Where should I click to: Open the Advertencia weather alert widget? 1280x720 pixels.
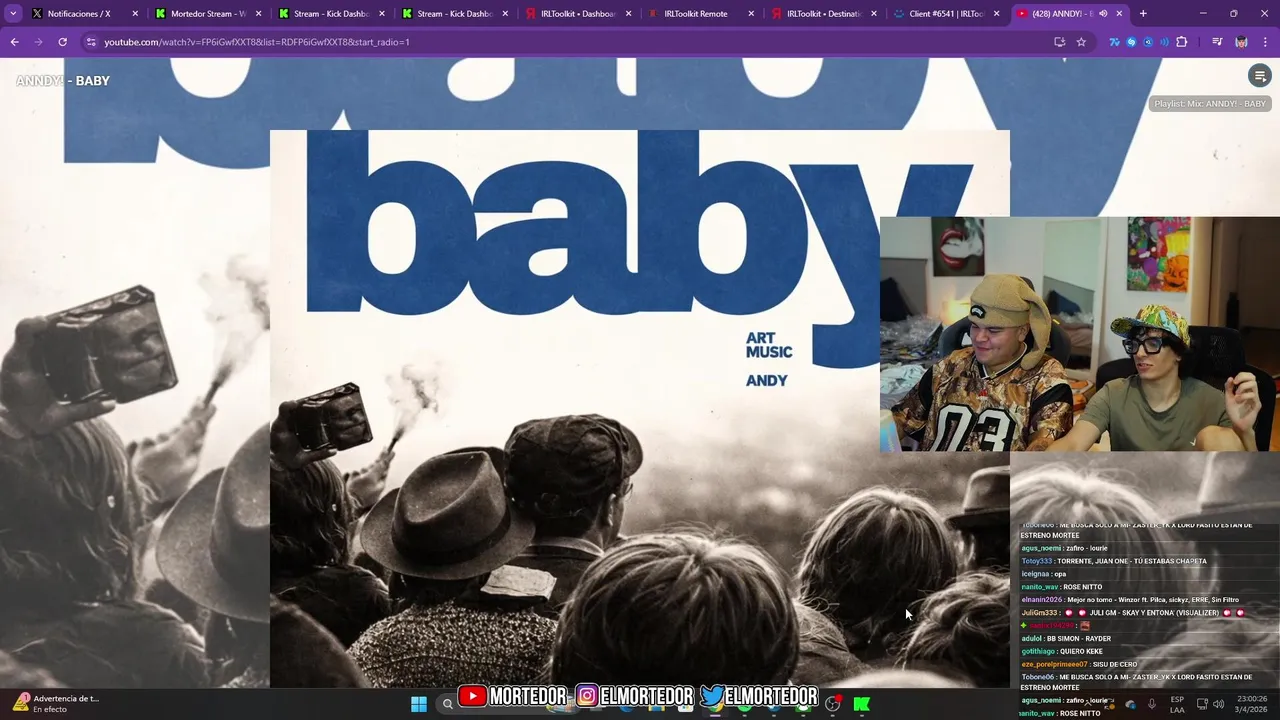tap(55, 703)
